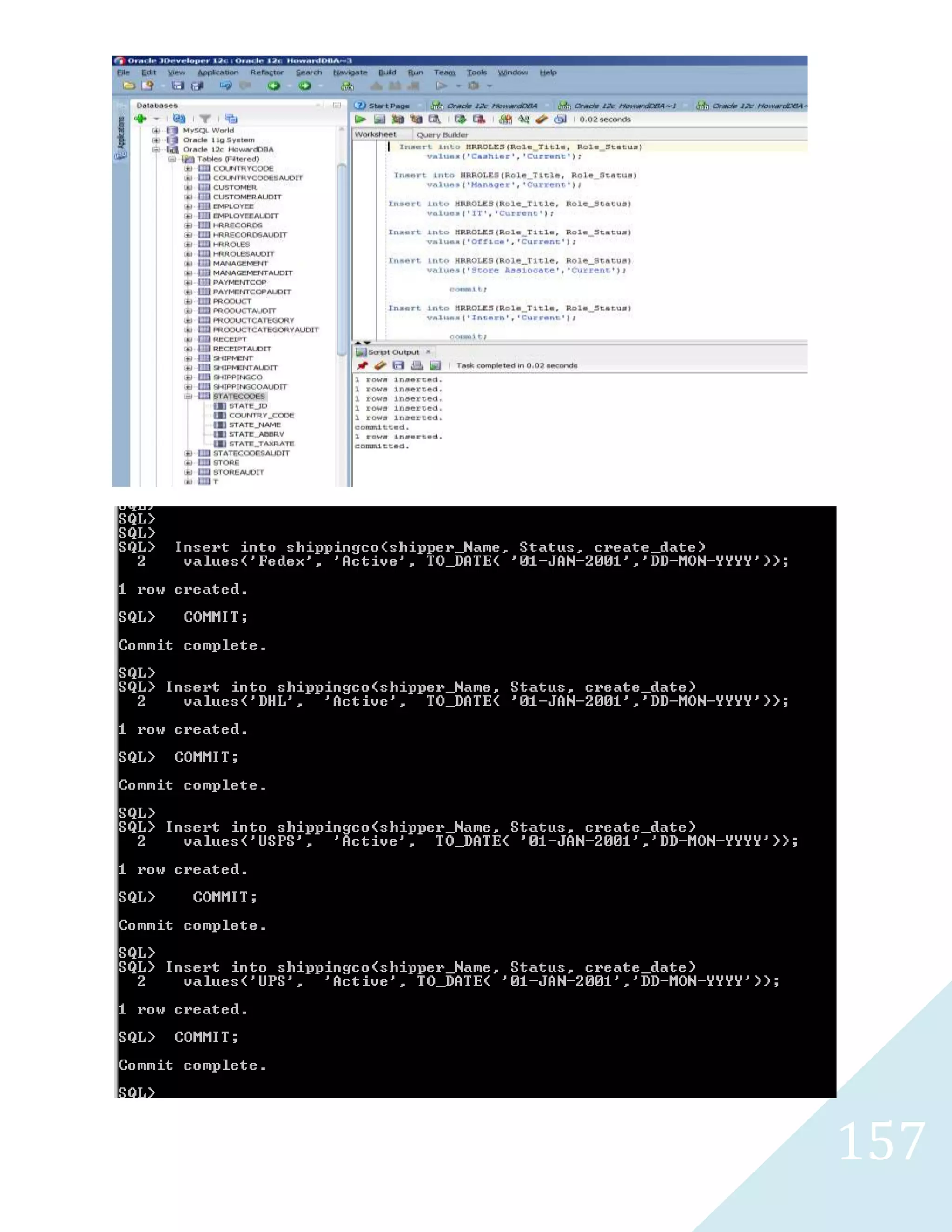Viewport: 952px width, 1232px height.
Task: Click the Open folder icon in main toolbar
Action: coord(129,86)
